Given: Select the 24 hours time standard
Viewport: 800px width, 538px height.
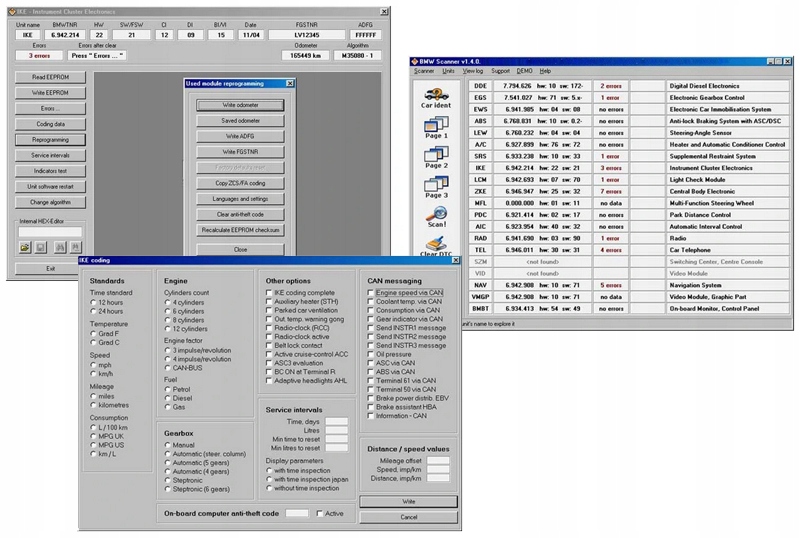Looking at the screenshot, I should point(93,309).
